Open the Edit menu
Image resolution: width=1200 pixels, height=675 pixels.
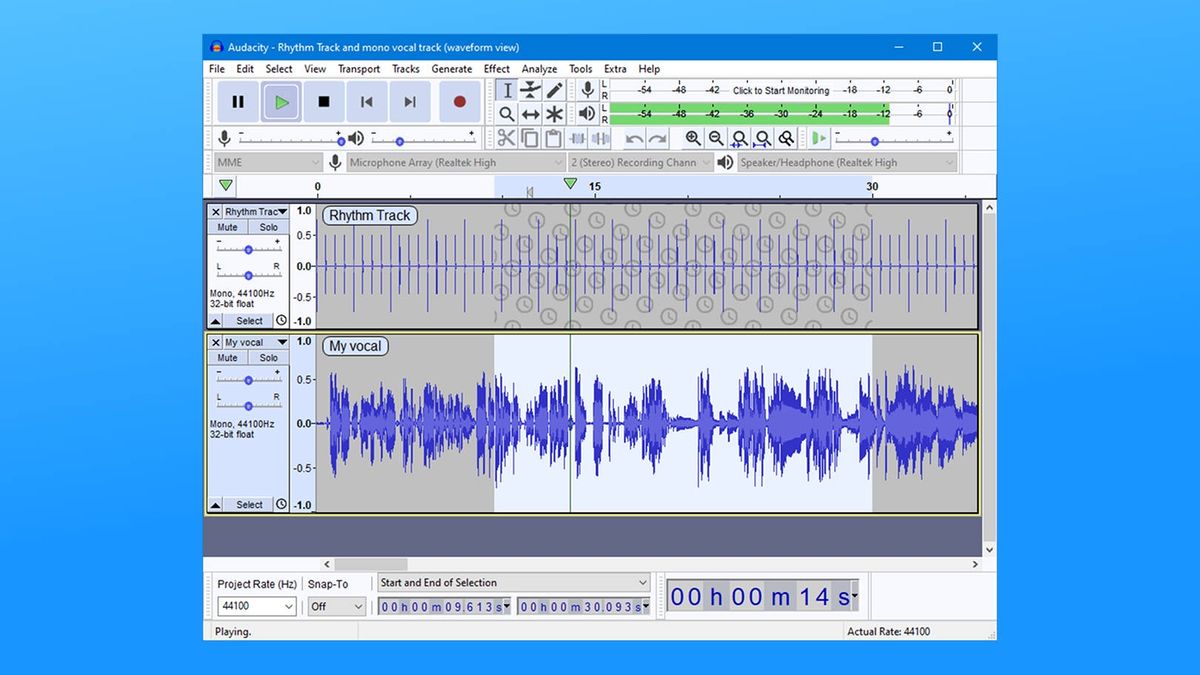(245, 69)
